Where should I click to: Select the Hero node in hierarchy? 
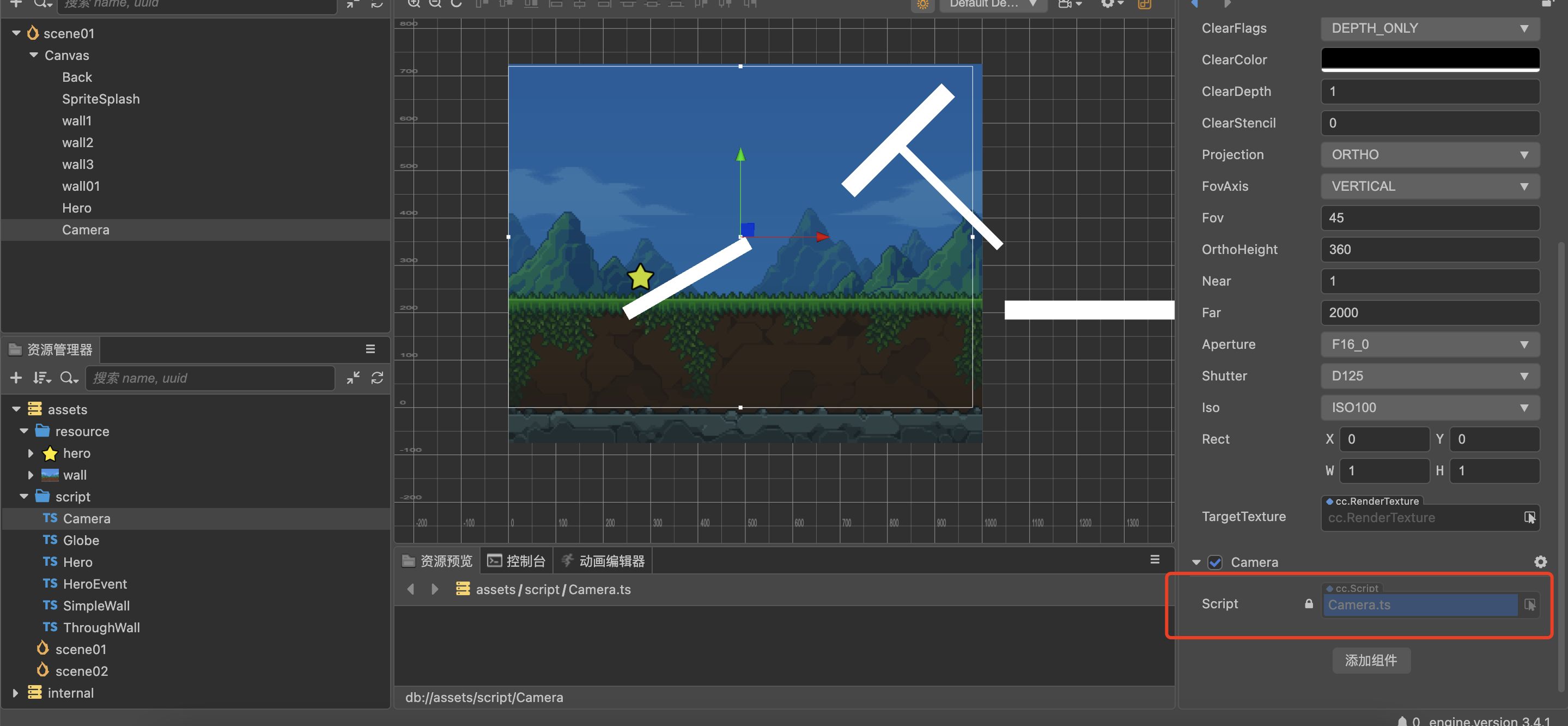coord(77,208)
